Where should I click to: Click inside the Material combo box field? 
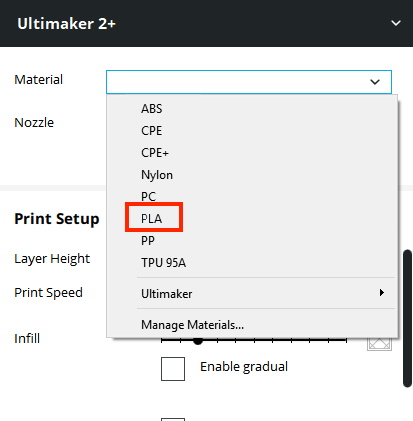coord(249,82)
